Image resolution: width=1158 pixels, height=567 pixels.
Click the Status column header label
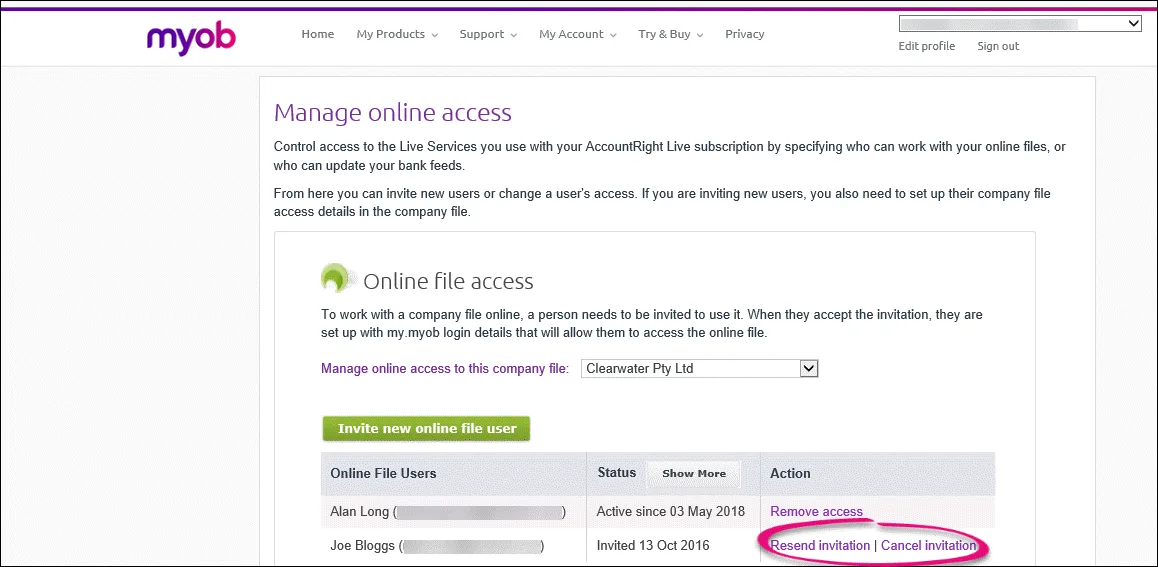pyautogui.click(x=617, y=472)
